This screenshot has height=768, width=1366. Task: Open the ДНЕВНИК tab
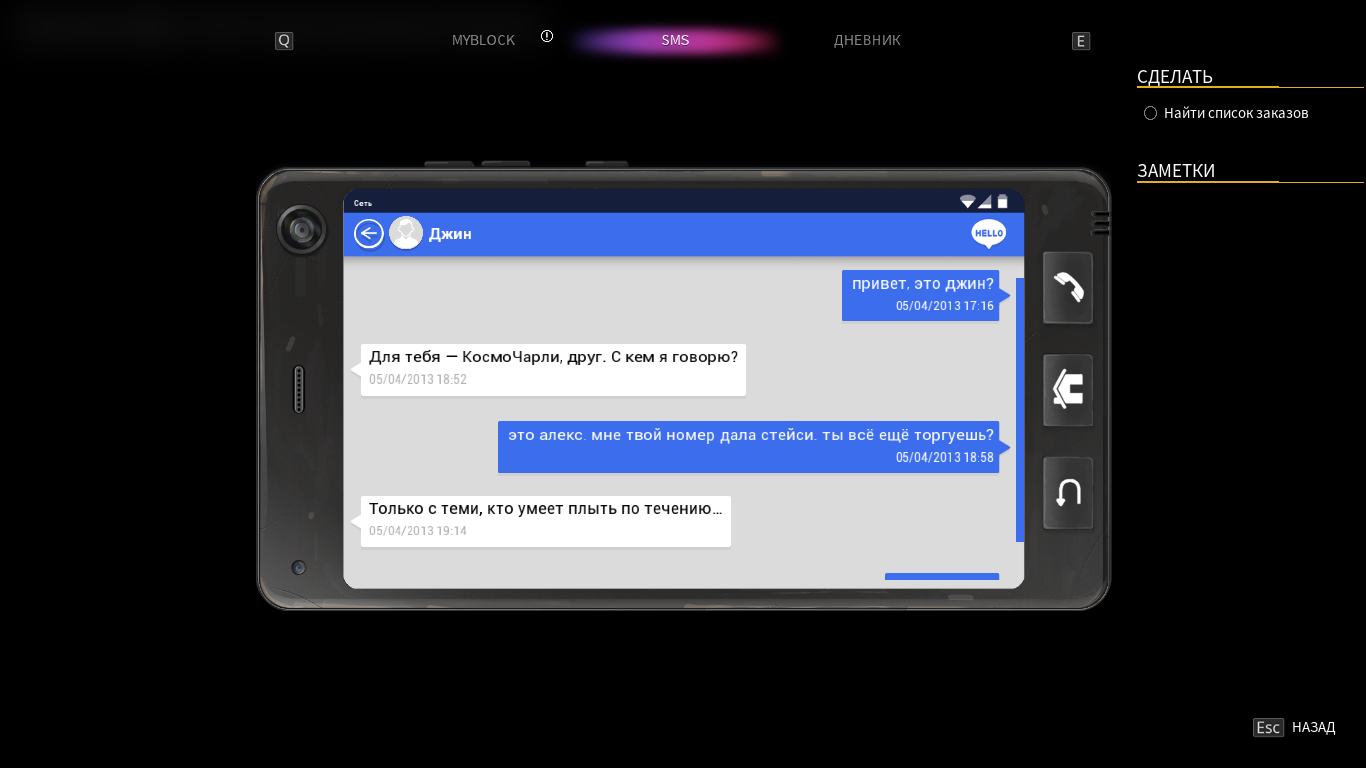pyautogui.click(x=867, y=41)
